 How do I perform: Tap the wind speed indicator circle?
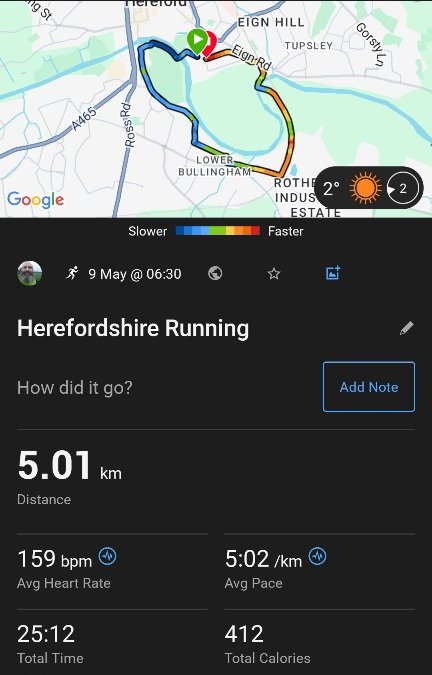(402, 188)
